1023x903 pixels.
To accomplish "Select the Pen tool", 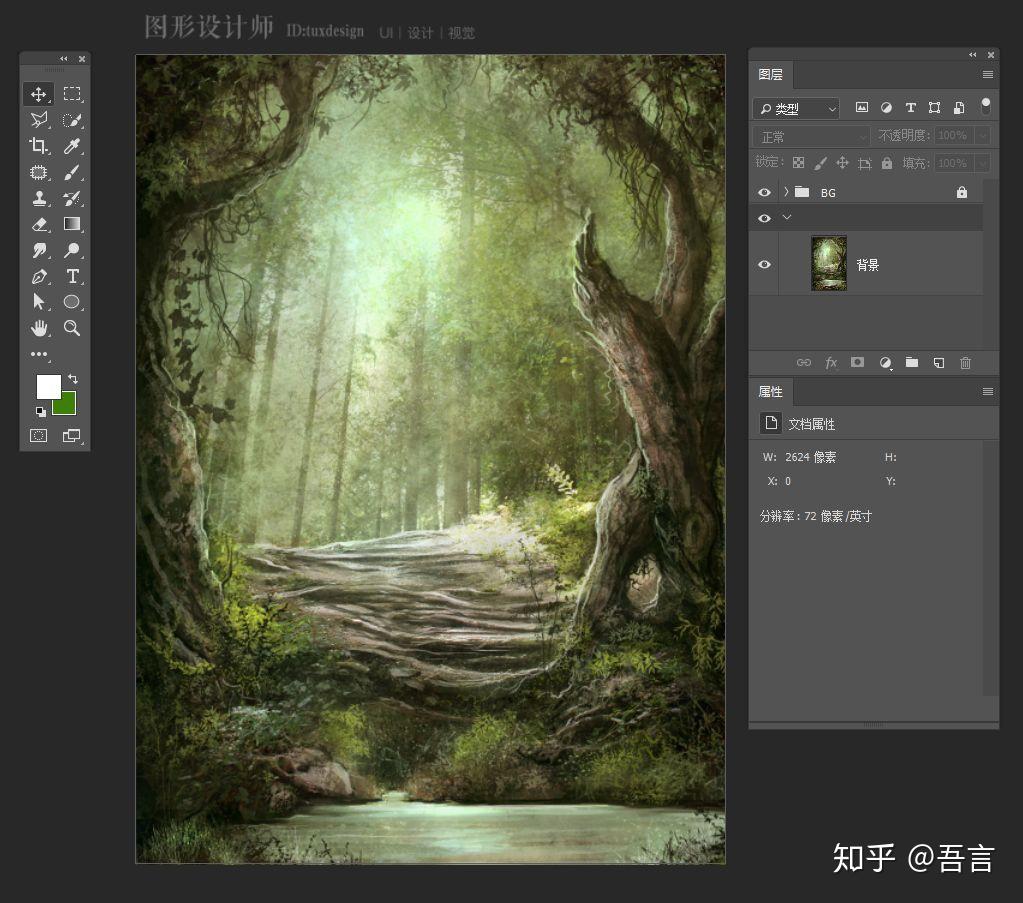I will pos(39,277).
